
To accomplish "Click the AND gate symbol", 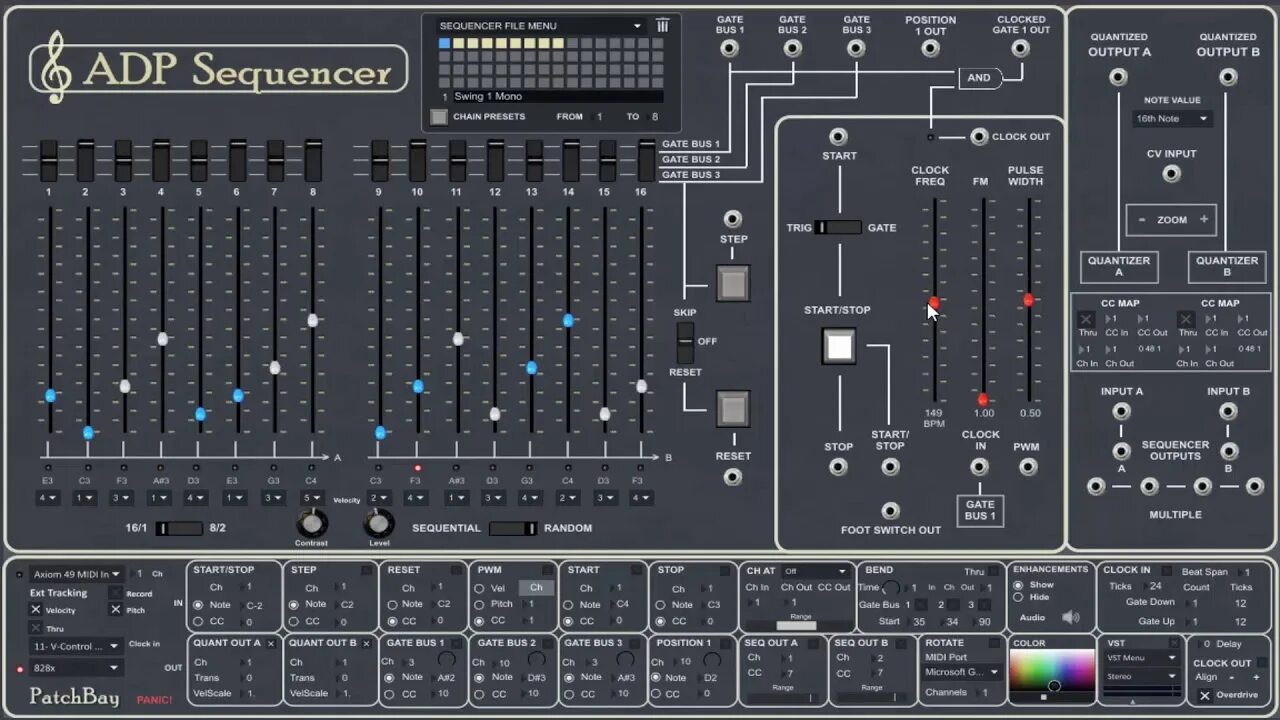I will coord(980,77).
